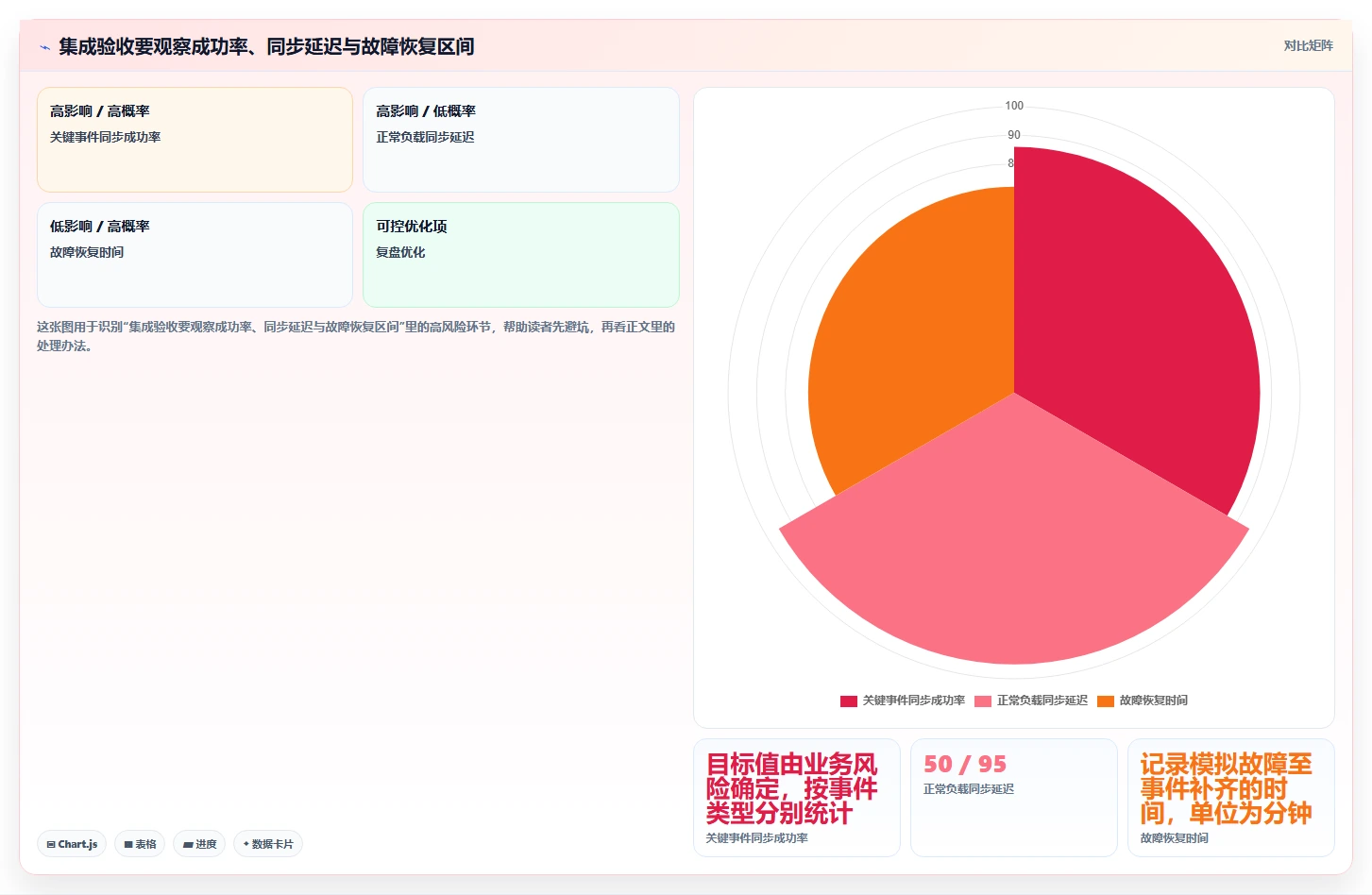Select the 可控优化项 green card
This screenshot has width=1372, height=895.
coord(521,255)
